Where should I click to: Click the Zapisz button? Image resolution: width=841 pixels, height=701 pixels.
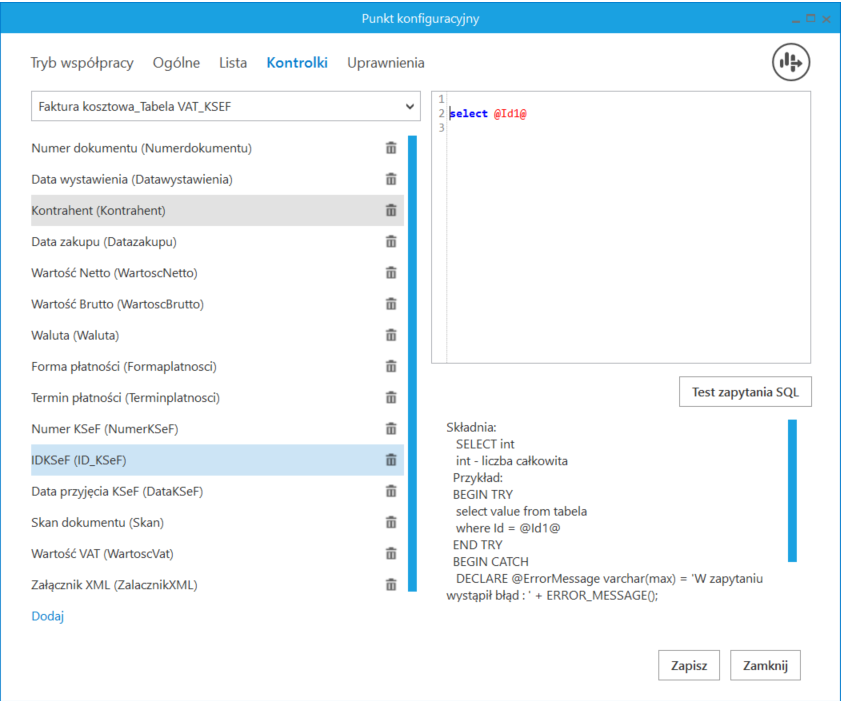point(689,665)
